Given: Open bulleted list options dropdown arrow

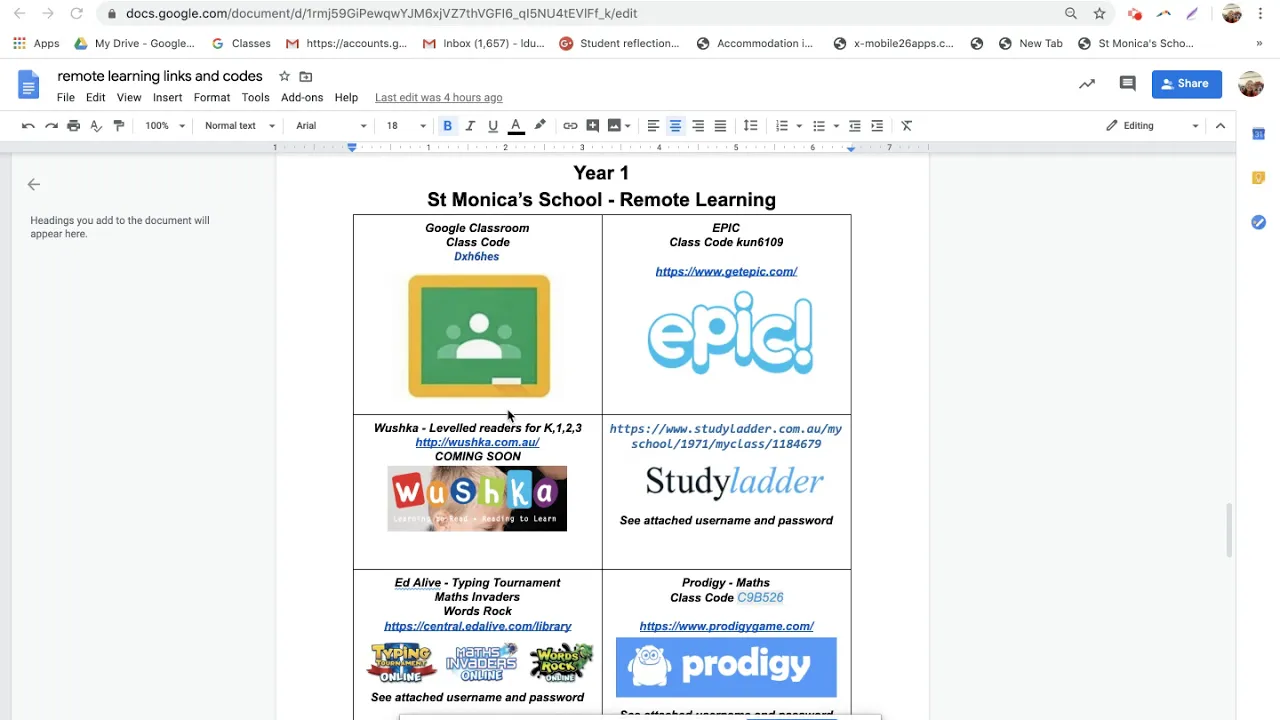Looking at the screenshot, I should [836, 126].
